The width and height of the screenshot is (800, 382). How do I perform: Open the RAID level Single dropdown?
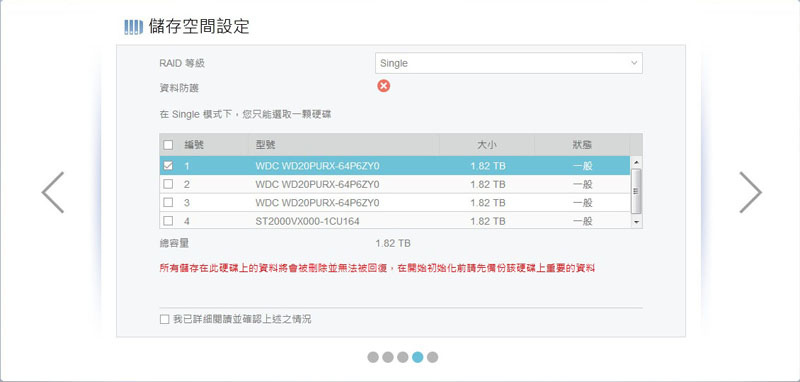tap(509, 63)
